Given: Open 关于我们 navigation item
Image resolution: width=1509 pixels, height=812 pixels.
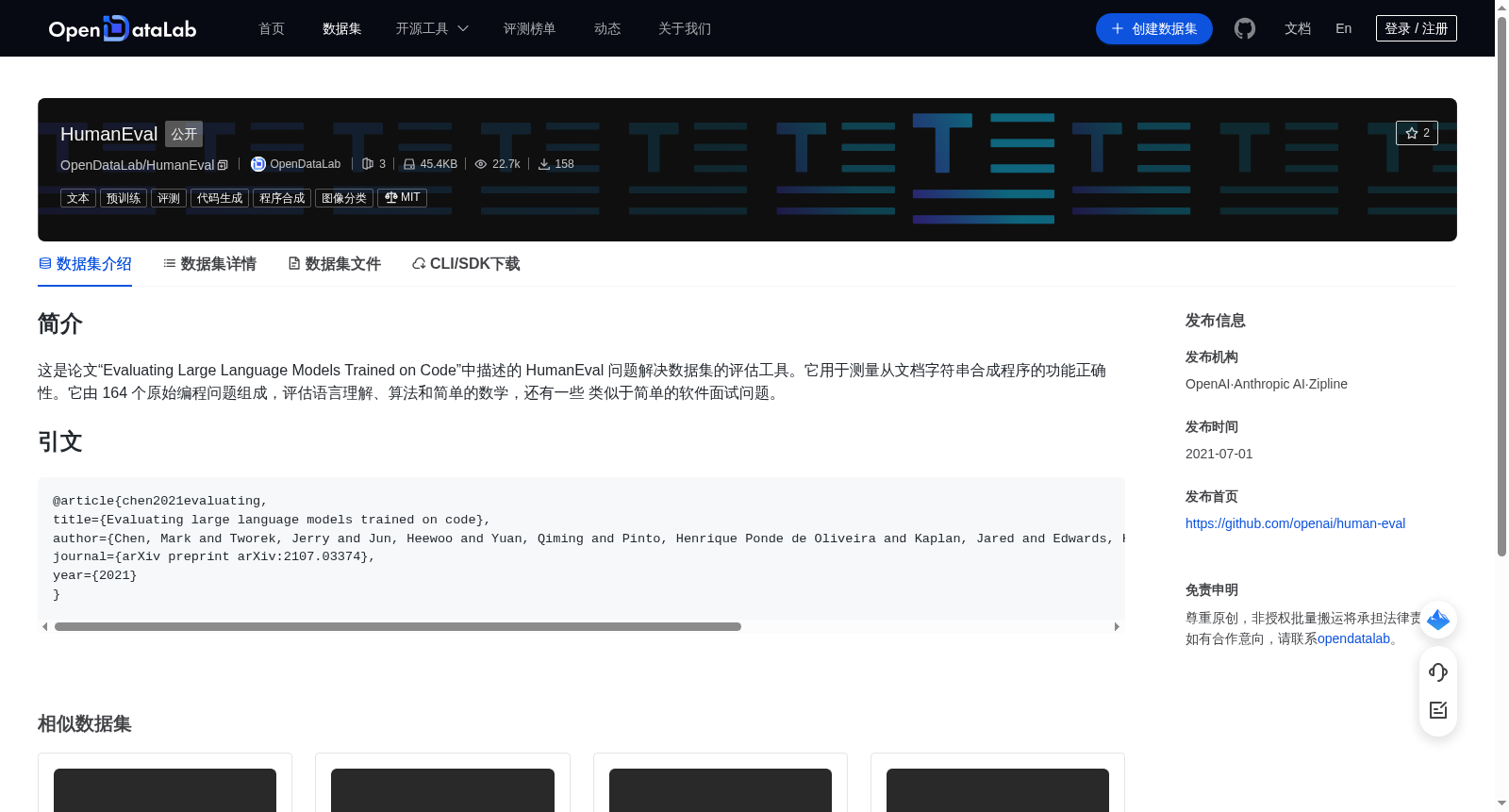Looking at the screenshot, I should click(x=685, y=28).
